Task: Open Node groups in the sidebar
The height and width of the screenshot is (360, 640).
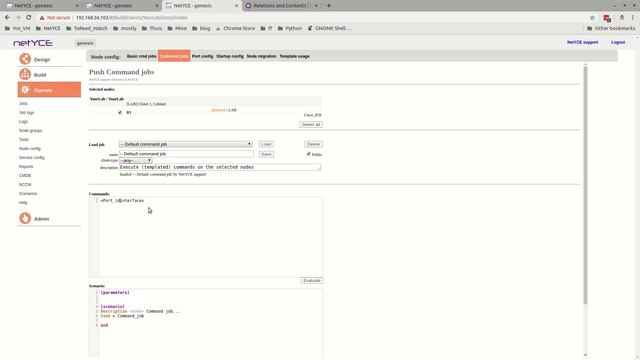Action: [x=31, y=131]
